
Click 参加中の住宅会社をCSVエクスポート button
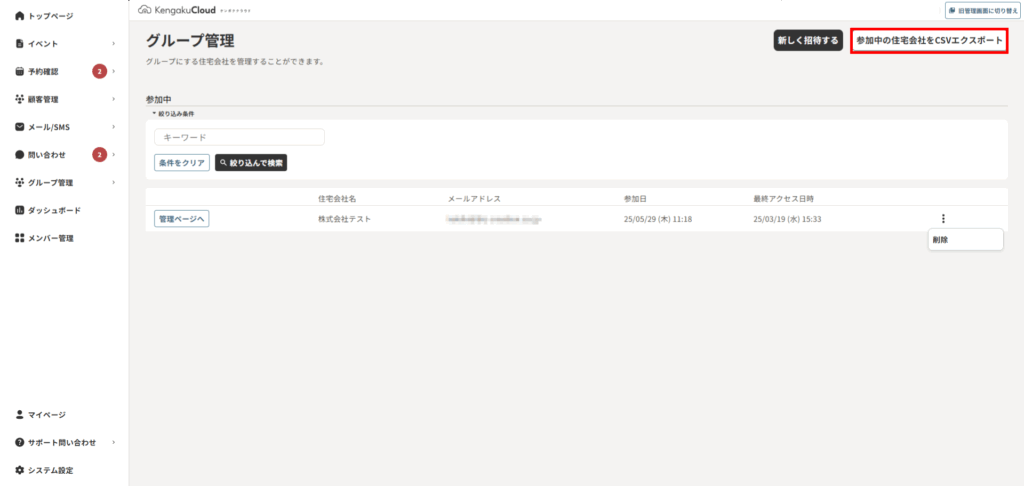coord(929,41)
